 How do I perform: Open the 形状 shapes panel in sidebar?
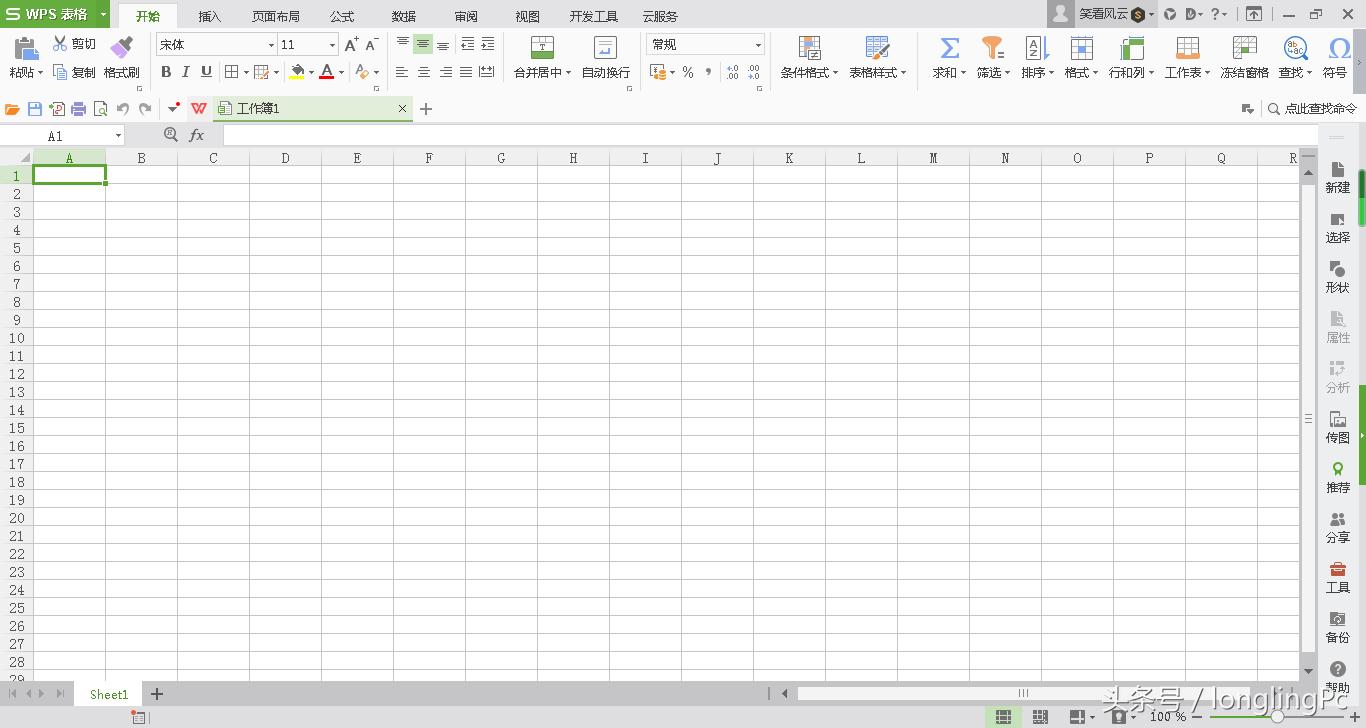pyautogui.click(x=1337, y=276)
